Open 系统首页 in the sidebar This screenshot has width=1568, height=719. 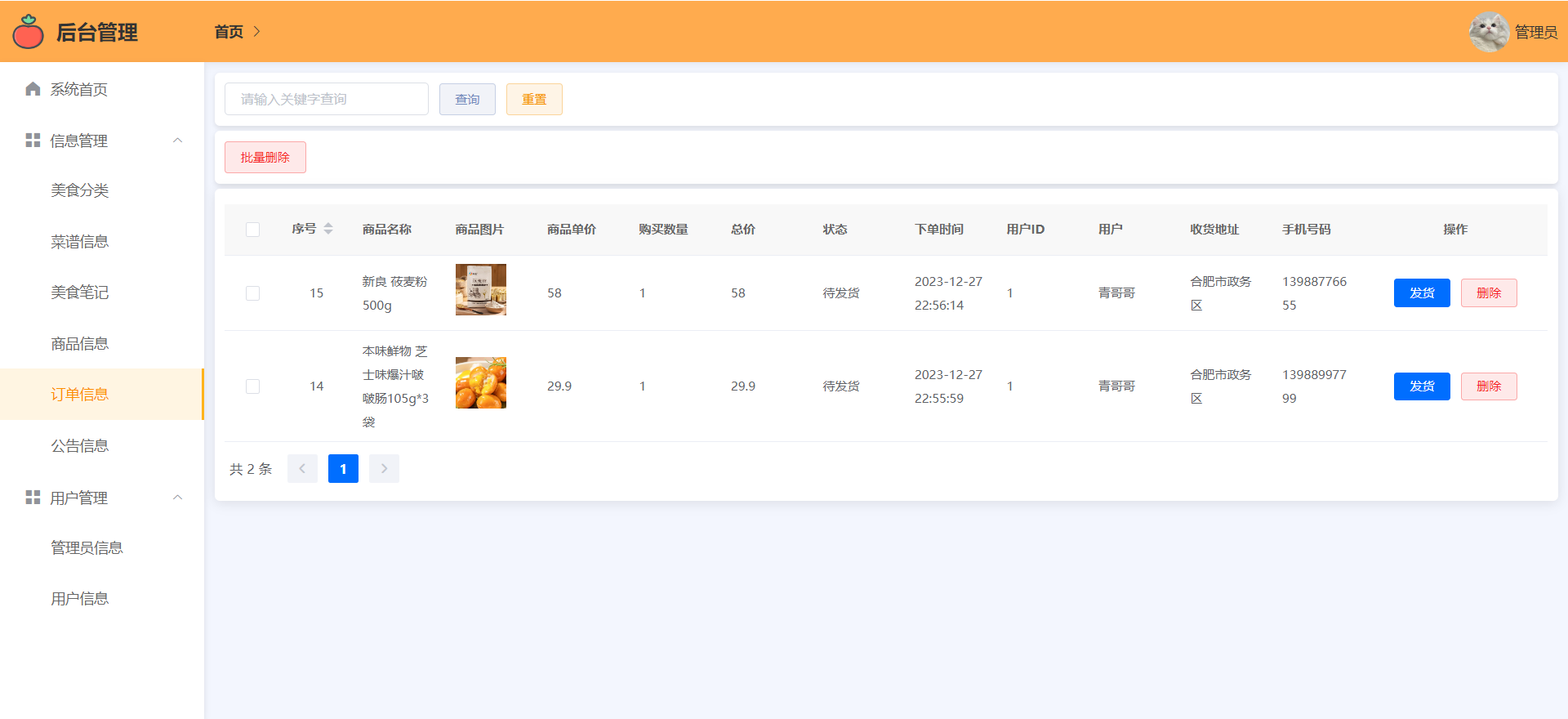[102, 89]
